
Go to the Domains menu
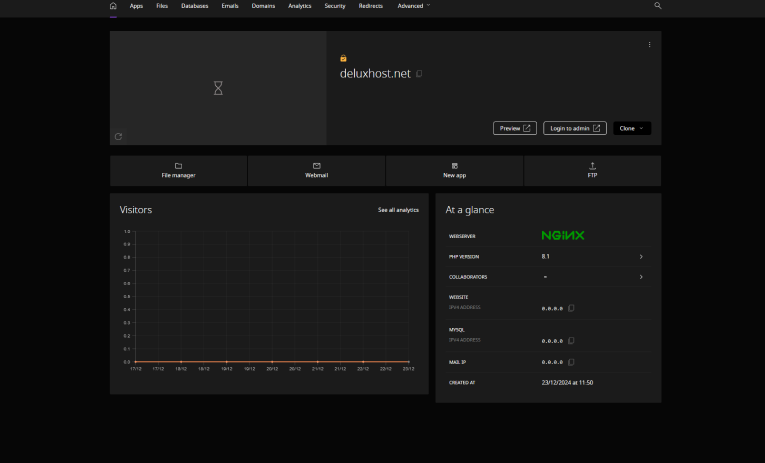263,6
